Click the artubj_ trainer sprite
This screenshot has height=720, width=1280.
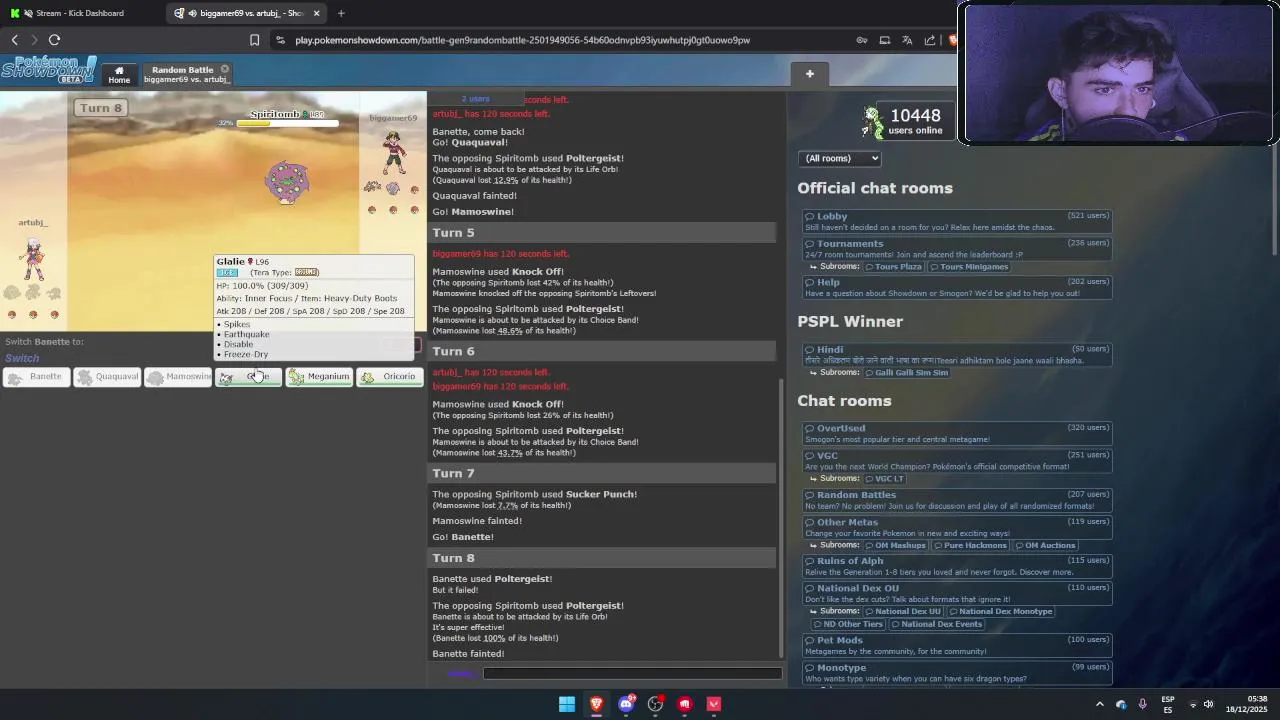tap(34, 258)
